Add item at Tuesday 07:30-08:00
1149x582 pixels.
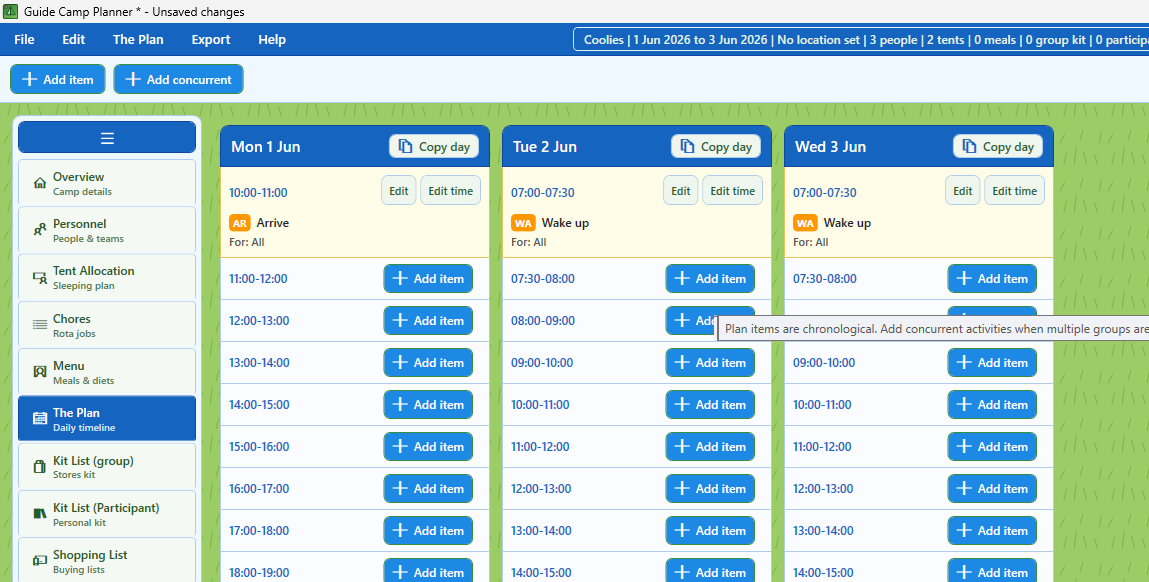point(710,279)
